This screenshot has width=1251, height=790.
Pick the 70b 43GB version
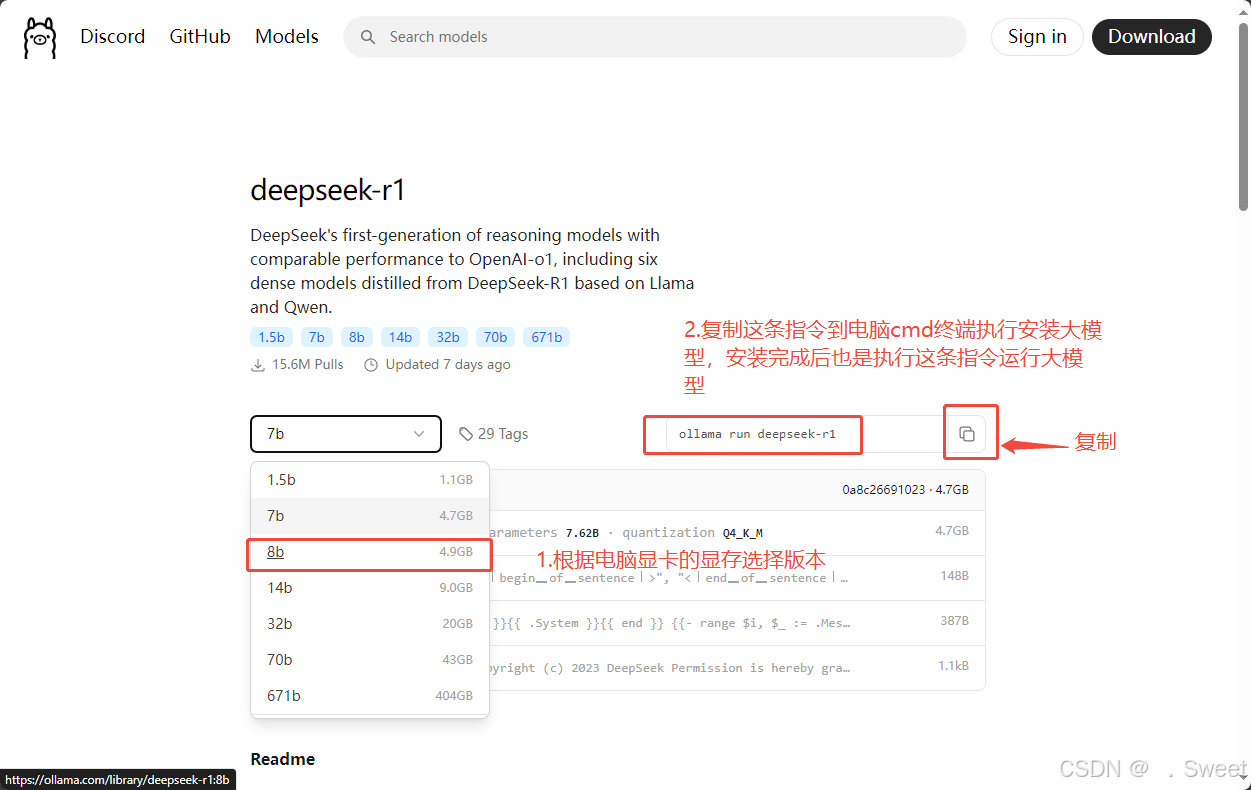coord(370,660)
